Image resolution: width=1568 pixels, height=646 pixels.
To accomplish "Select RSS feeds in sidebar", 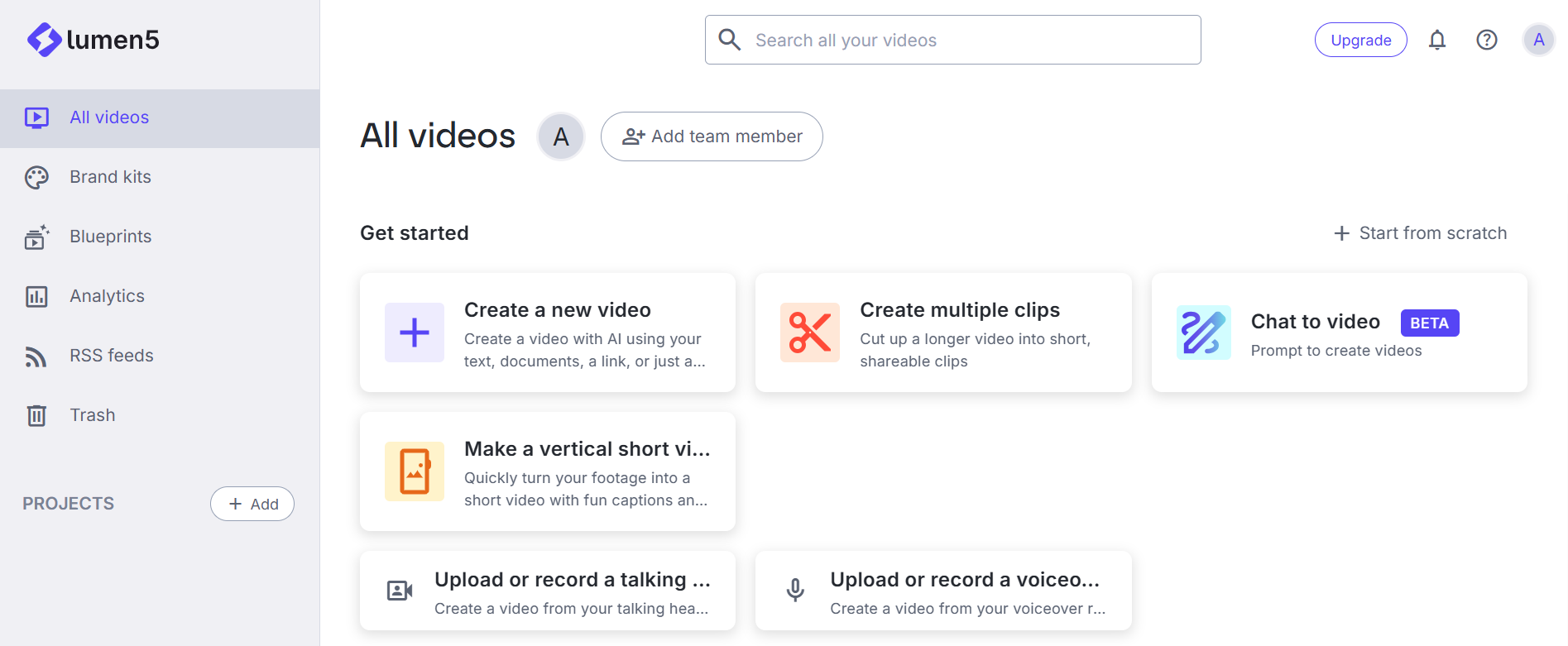I will click(111, 356).
